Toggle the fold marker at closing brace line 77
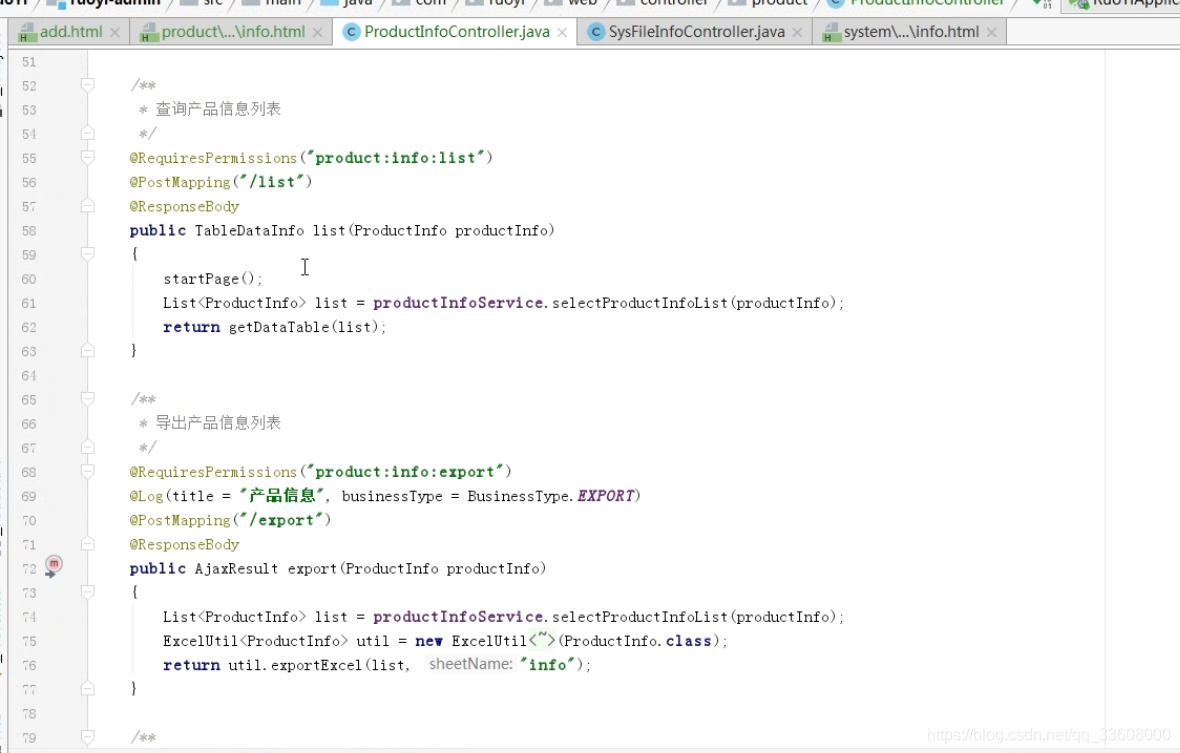 click(87, 688)
